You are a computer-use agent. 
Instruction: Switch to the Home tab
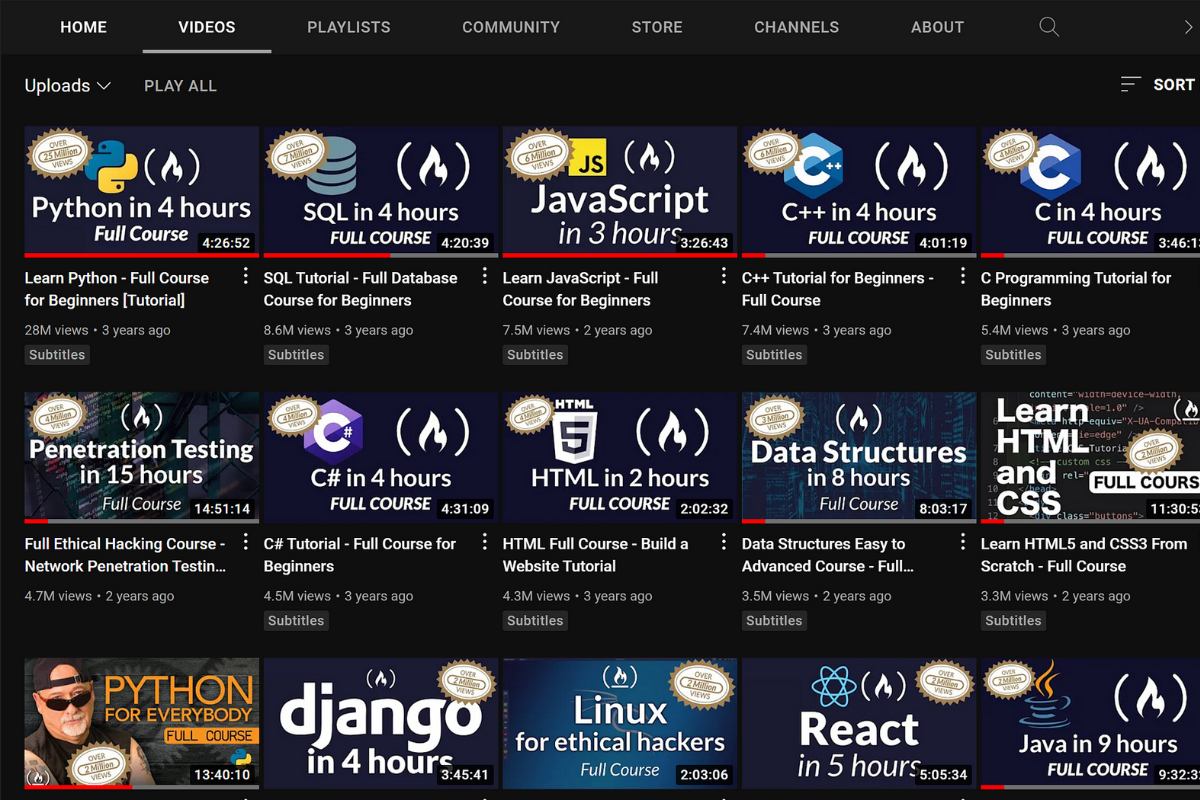(x=83, y=27)
